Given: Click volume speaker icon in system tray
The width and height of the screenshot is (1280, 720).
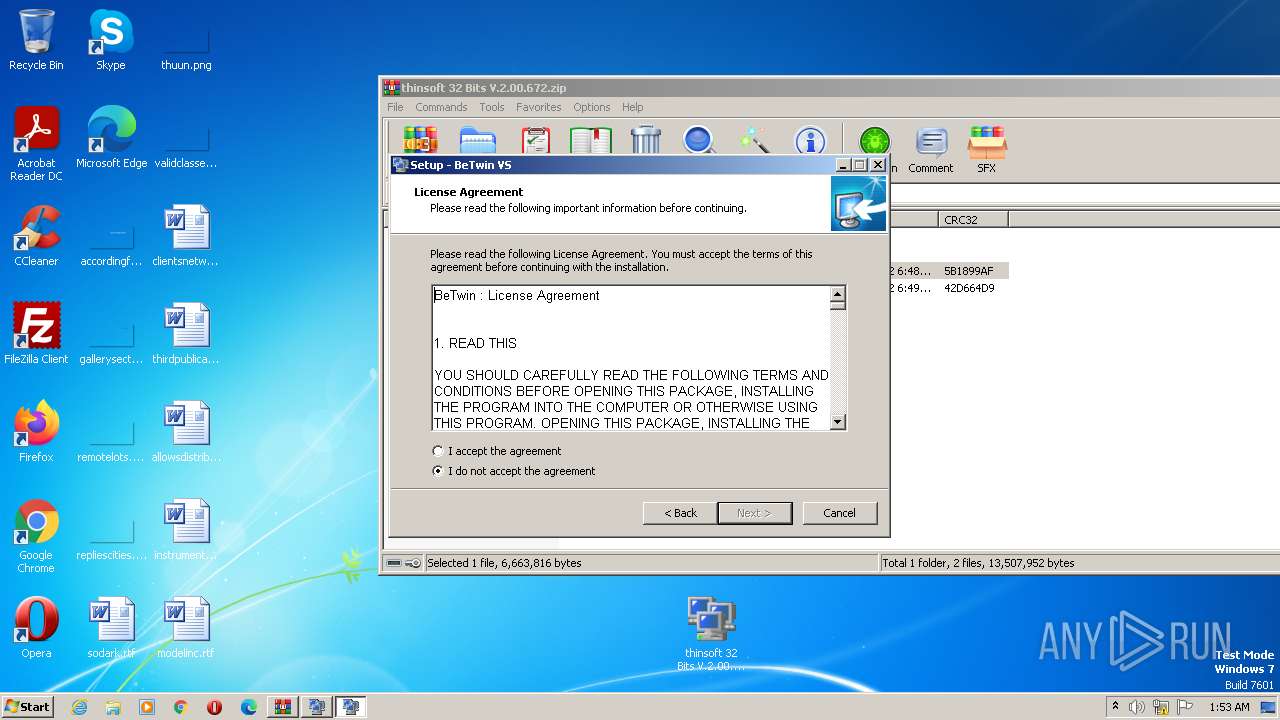Looking at the screenshot, I should [x=1137, y=707].
